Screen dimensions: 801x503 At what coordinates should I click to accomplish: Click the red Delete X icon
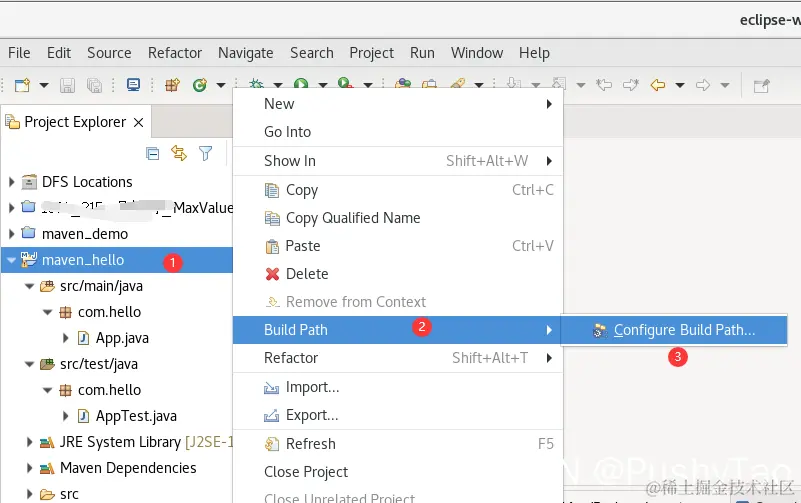point(272,274)
